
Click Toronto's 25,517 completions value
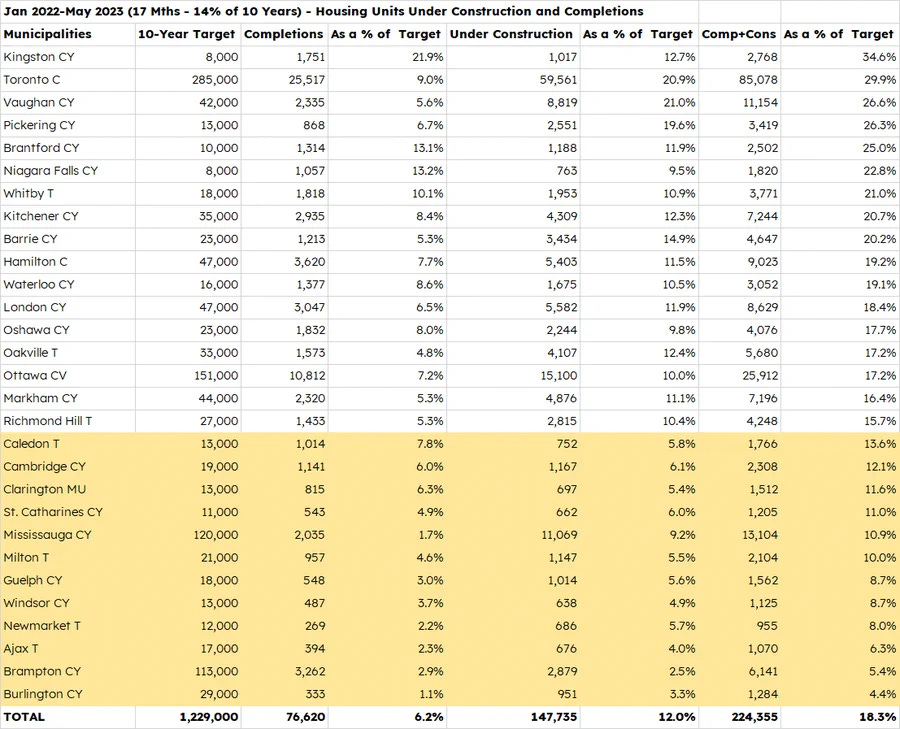[x=307, y=80]
